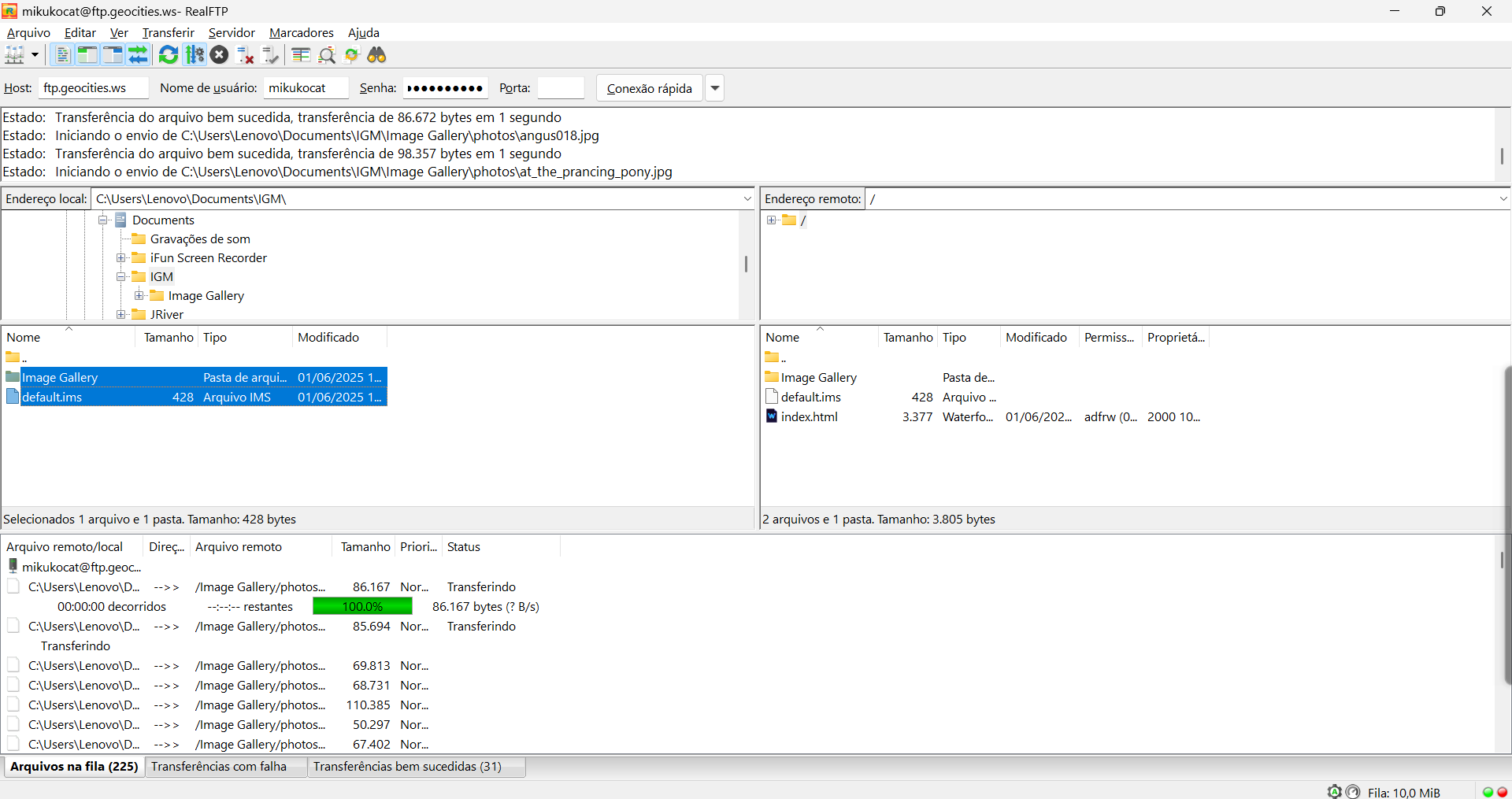Click the Conexão rápida button

pyautogui.click(x=650, y=88)
